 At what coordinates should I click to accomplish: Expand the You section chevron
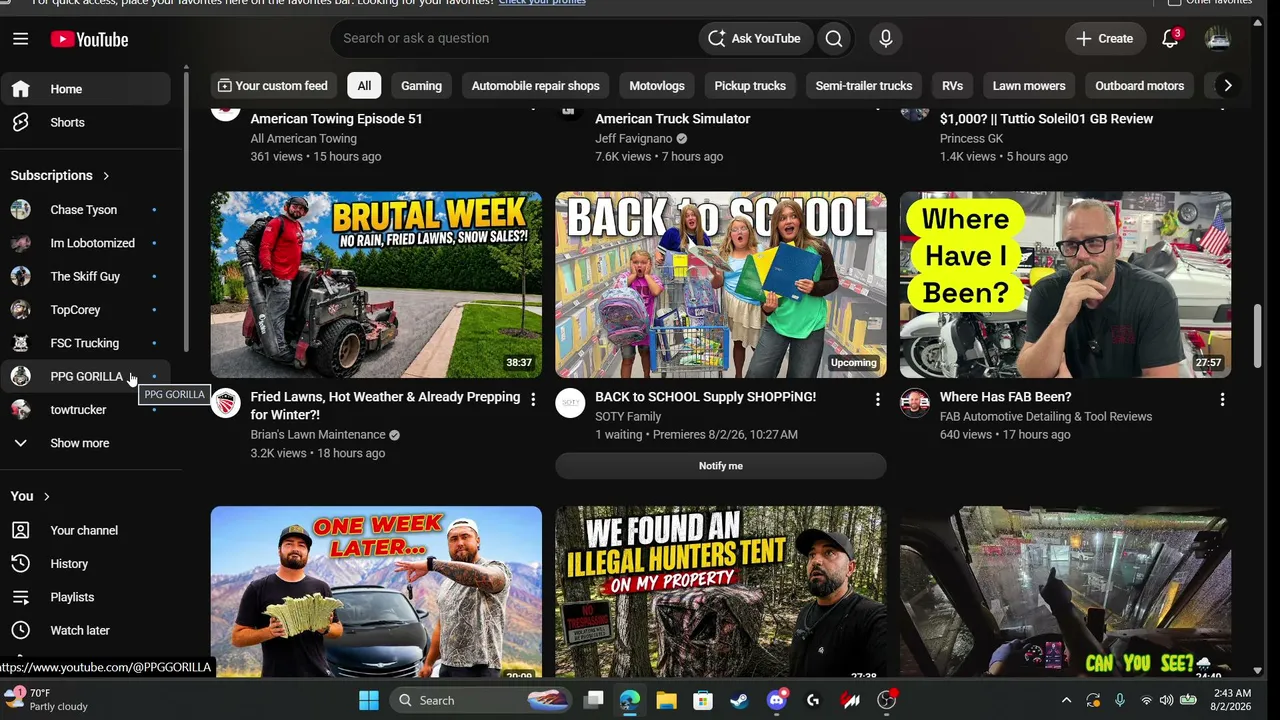[46, 496]
